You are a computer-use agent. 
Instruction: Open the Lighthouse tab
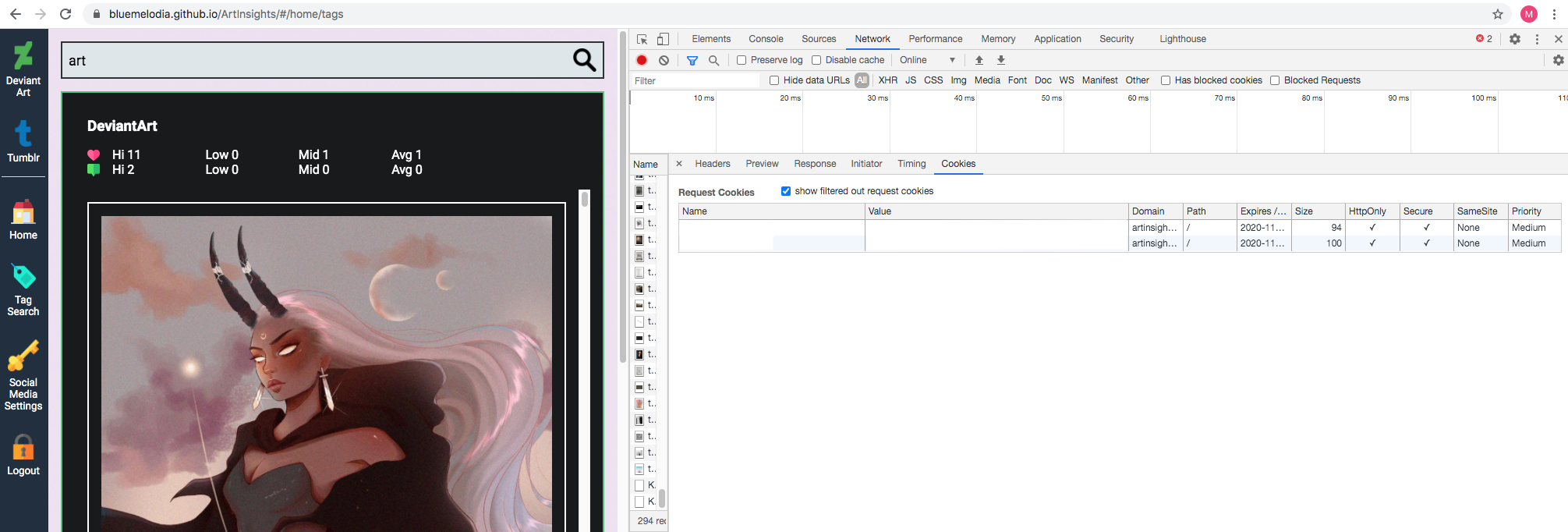point(1182,39)
